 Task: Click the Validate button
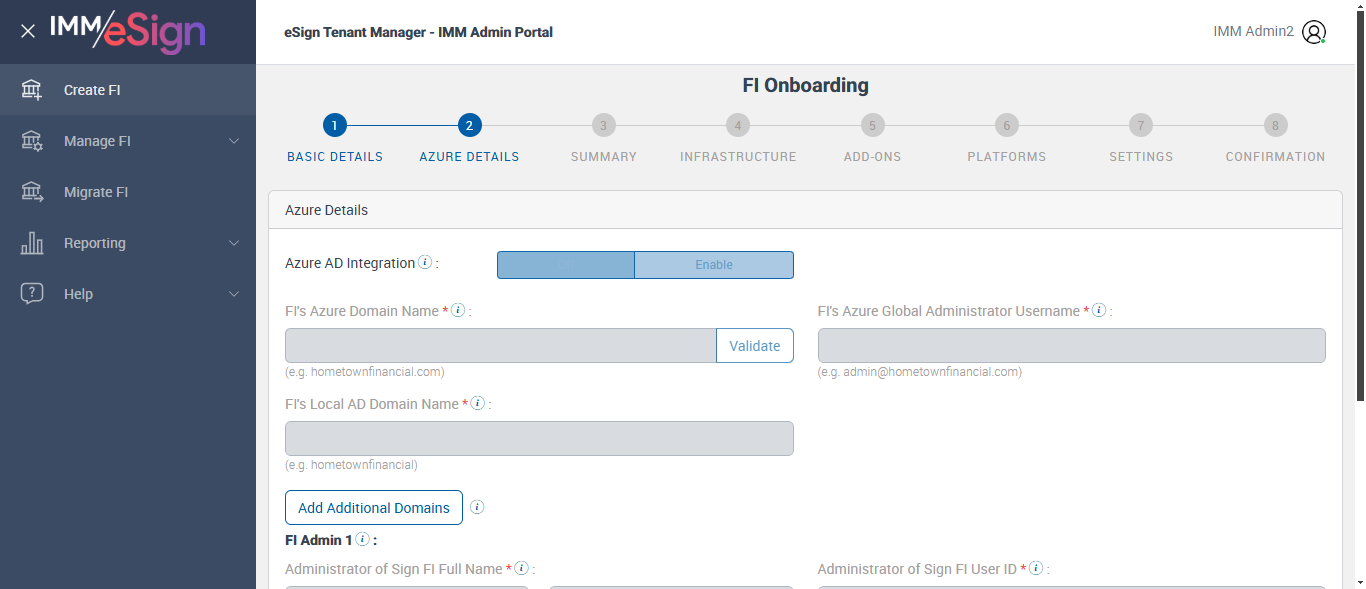point(755,346)
